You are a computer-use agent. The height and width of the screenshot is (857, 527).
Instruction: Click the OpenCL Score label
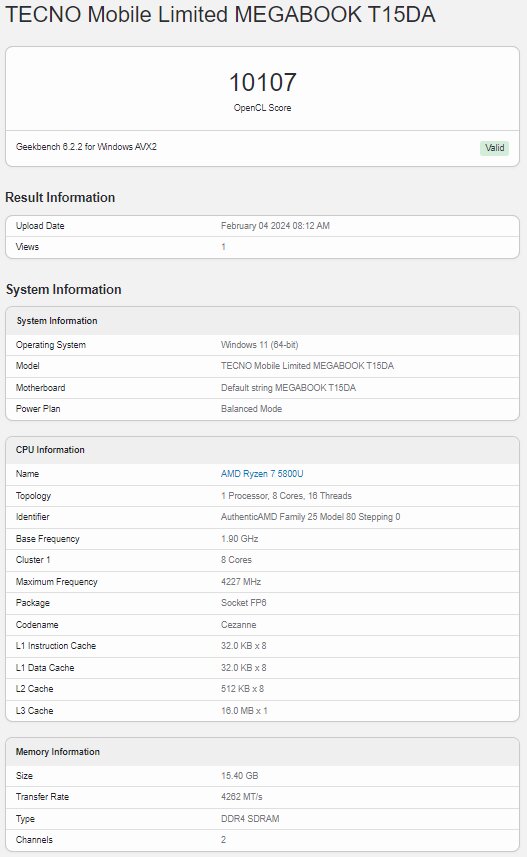(x=262, y=108)
